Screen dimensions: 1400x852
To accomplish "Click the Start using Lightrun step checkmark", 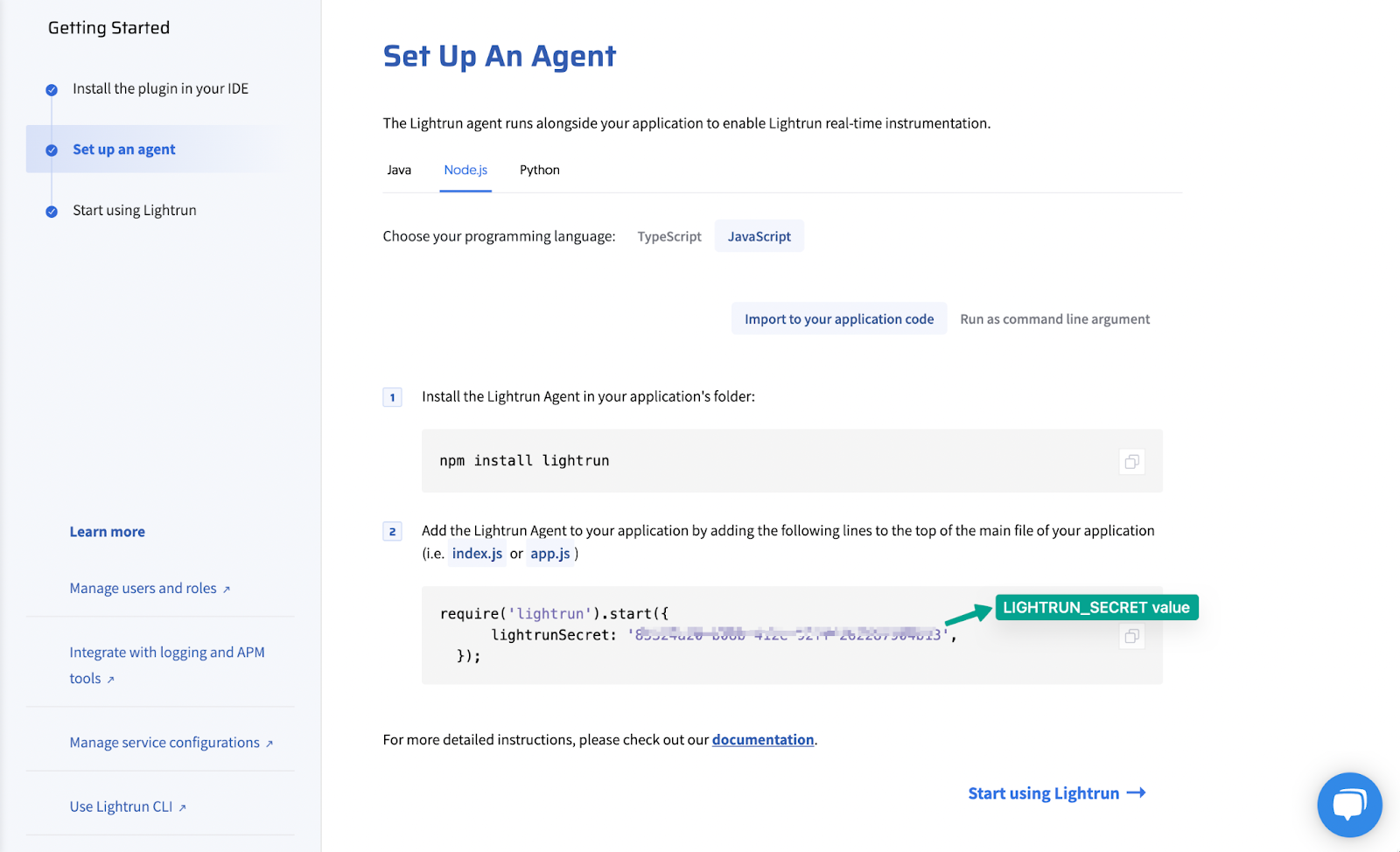I will coord(52,212).
